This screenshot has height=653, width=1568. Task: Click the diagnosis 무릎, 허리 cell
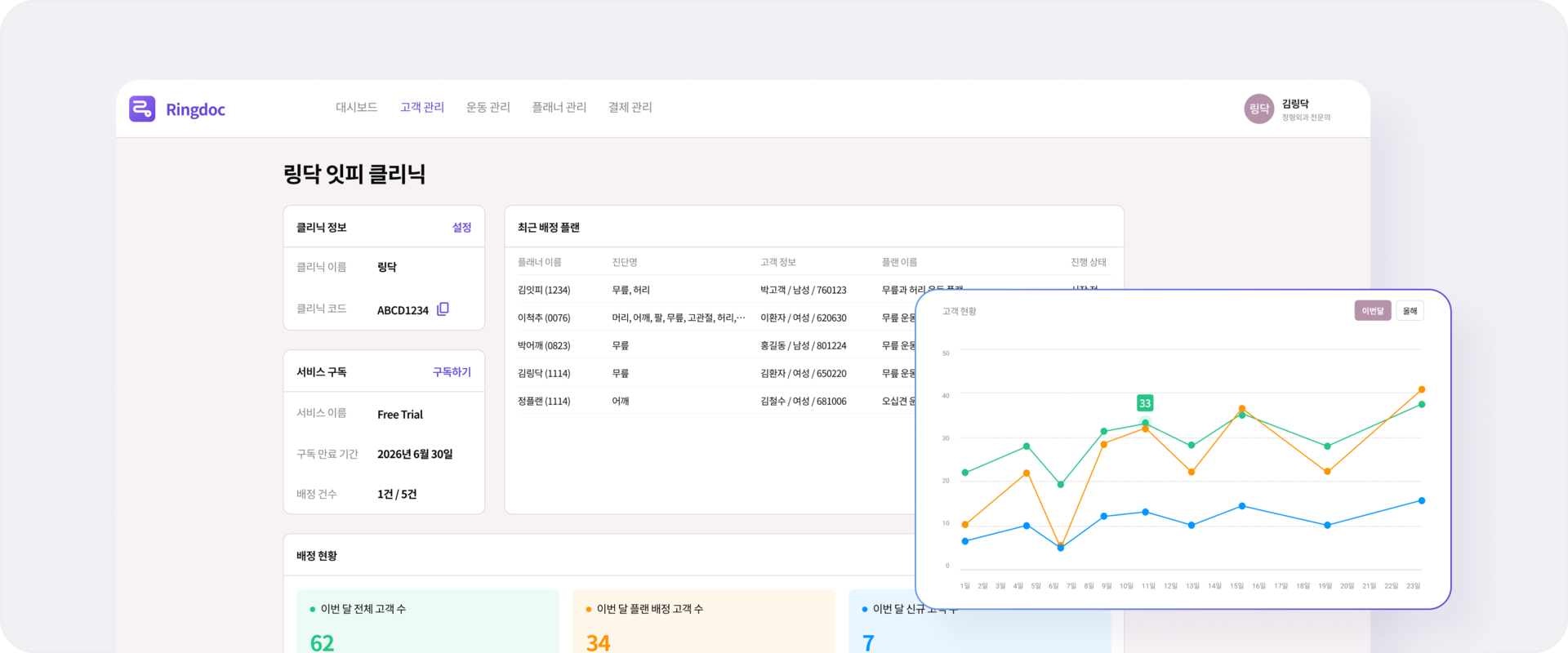pyautogui.click(x=630, y=291)
